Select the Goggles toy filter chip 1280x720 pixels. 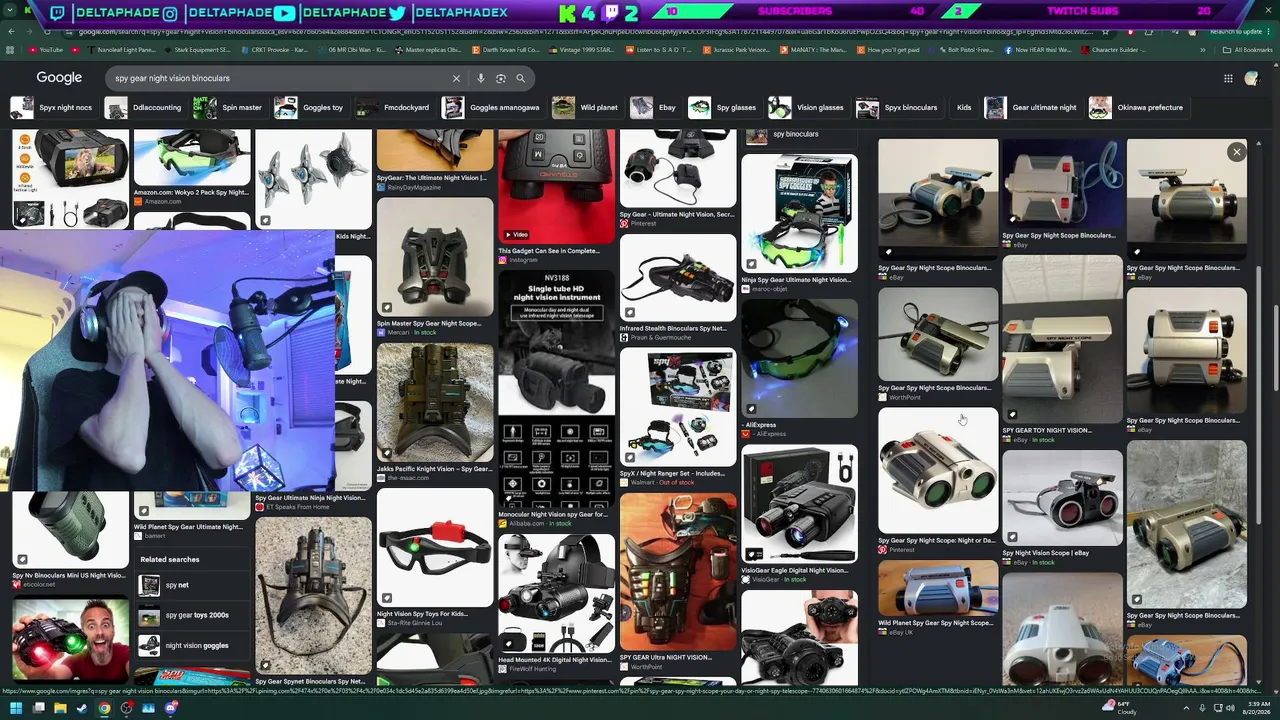point(310,107)
